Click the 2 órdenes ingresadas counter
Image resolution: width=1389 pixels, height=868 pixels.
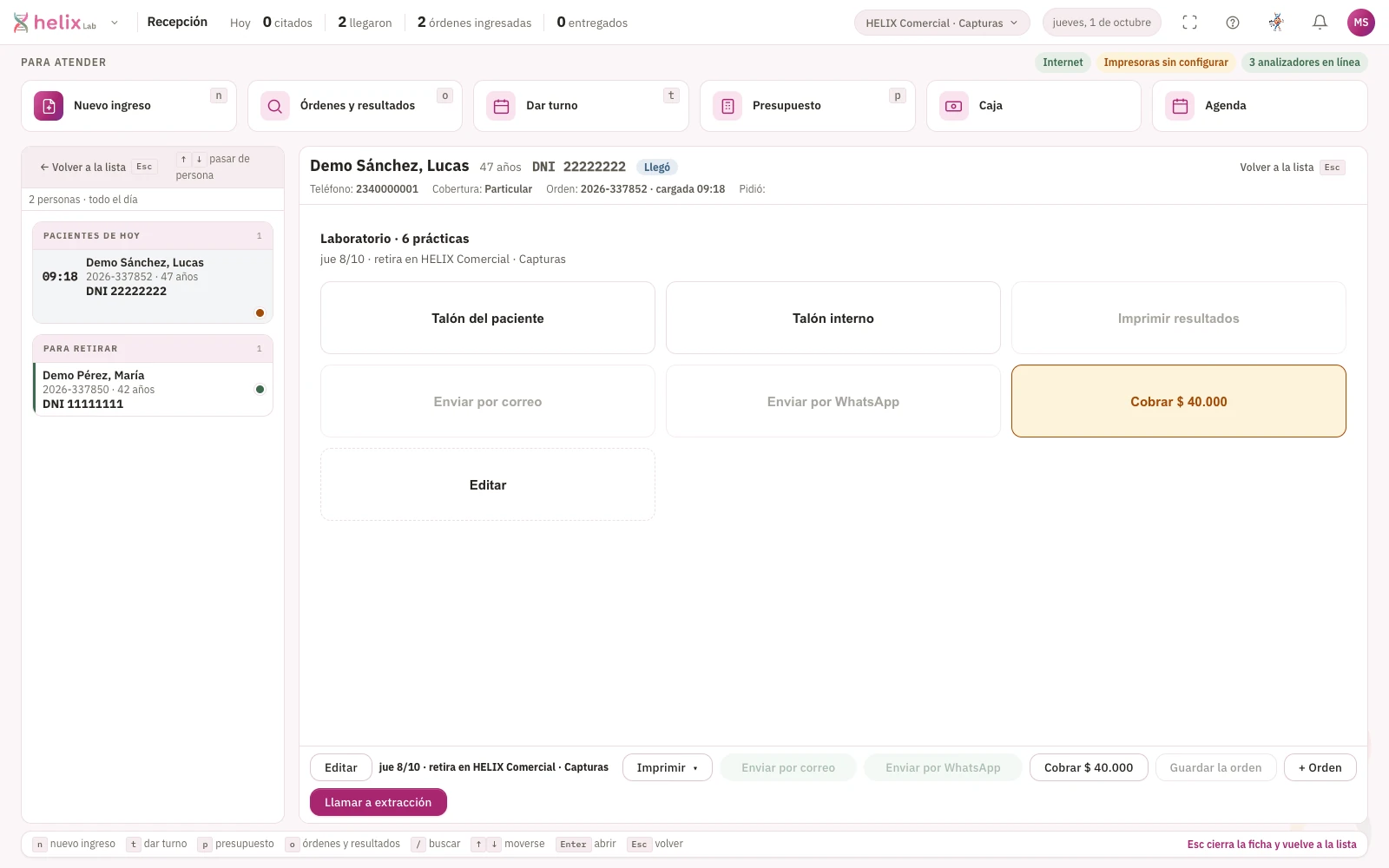click(475, 23)
